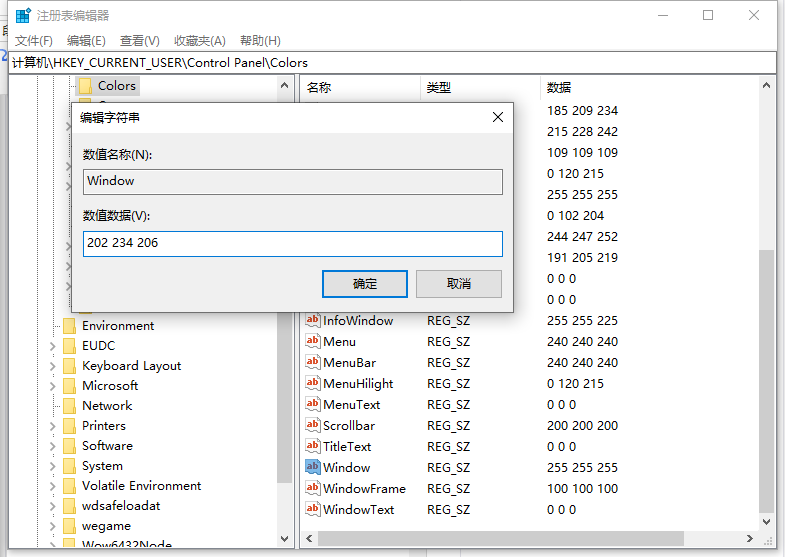Screen dimensions: 785x557
Task: Open the 查看(V) menu
Action: [x=140, y=41]
